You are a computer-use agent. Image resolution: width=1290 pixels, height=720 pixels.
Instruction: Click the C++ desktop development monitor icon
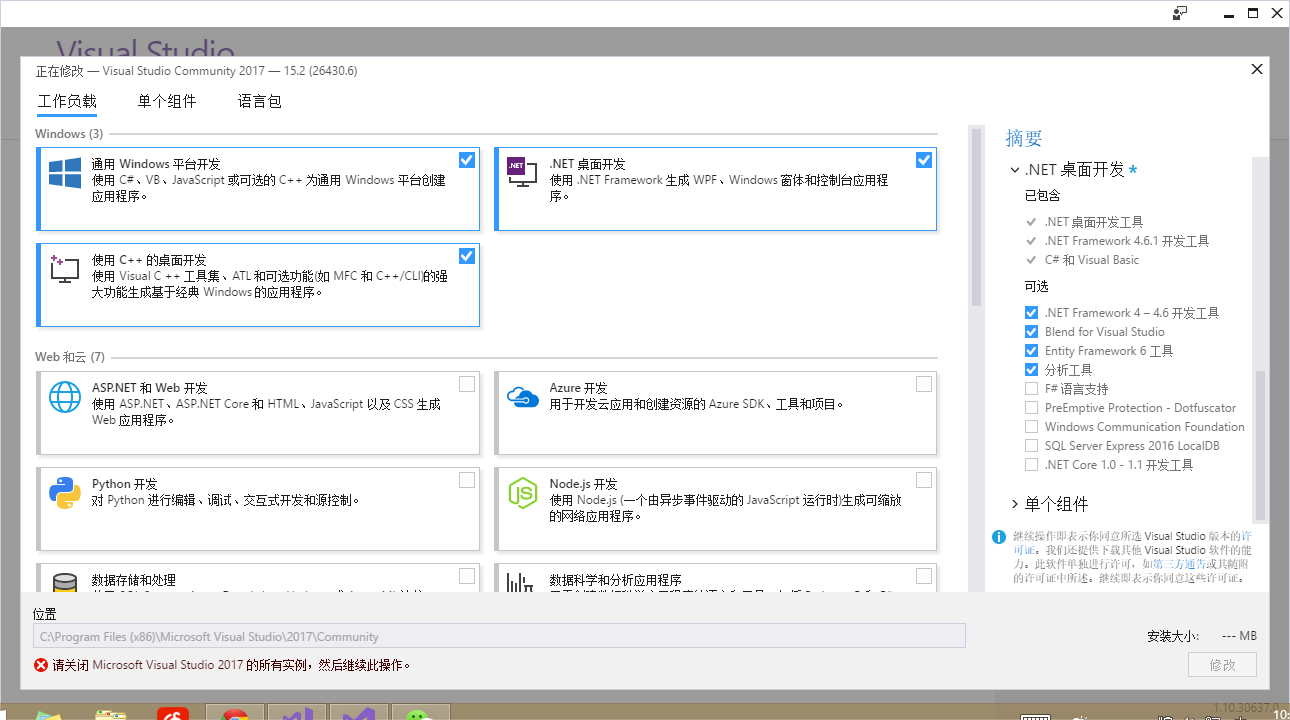pyautogui.click(x=64, y=268)
